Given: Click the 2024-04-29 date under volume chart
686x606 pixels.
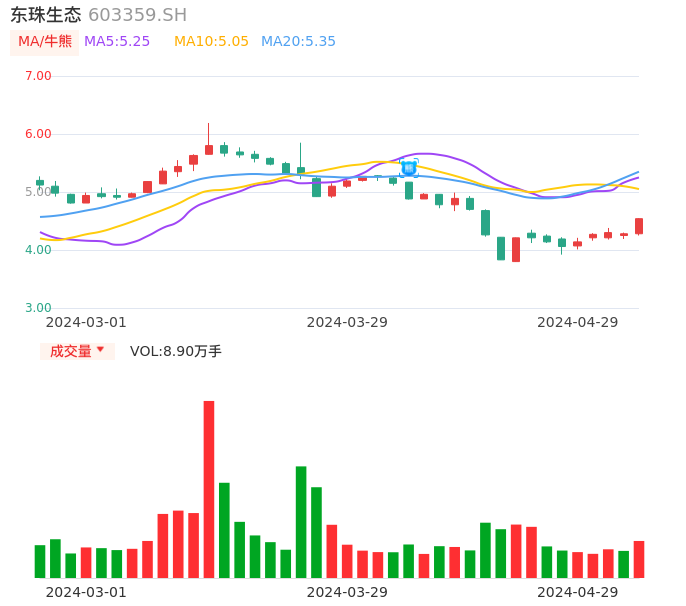Looking at the screenshot, I should 578,592.
